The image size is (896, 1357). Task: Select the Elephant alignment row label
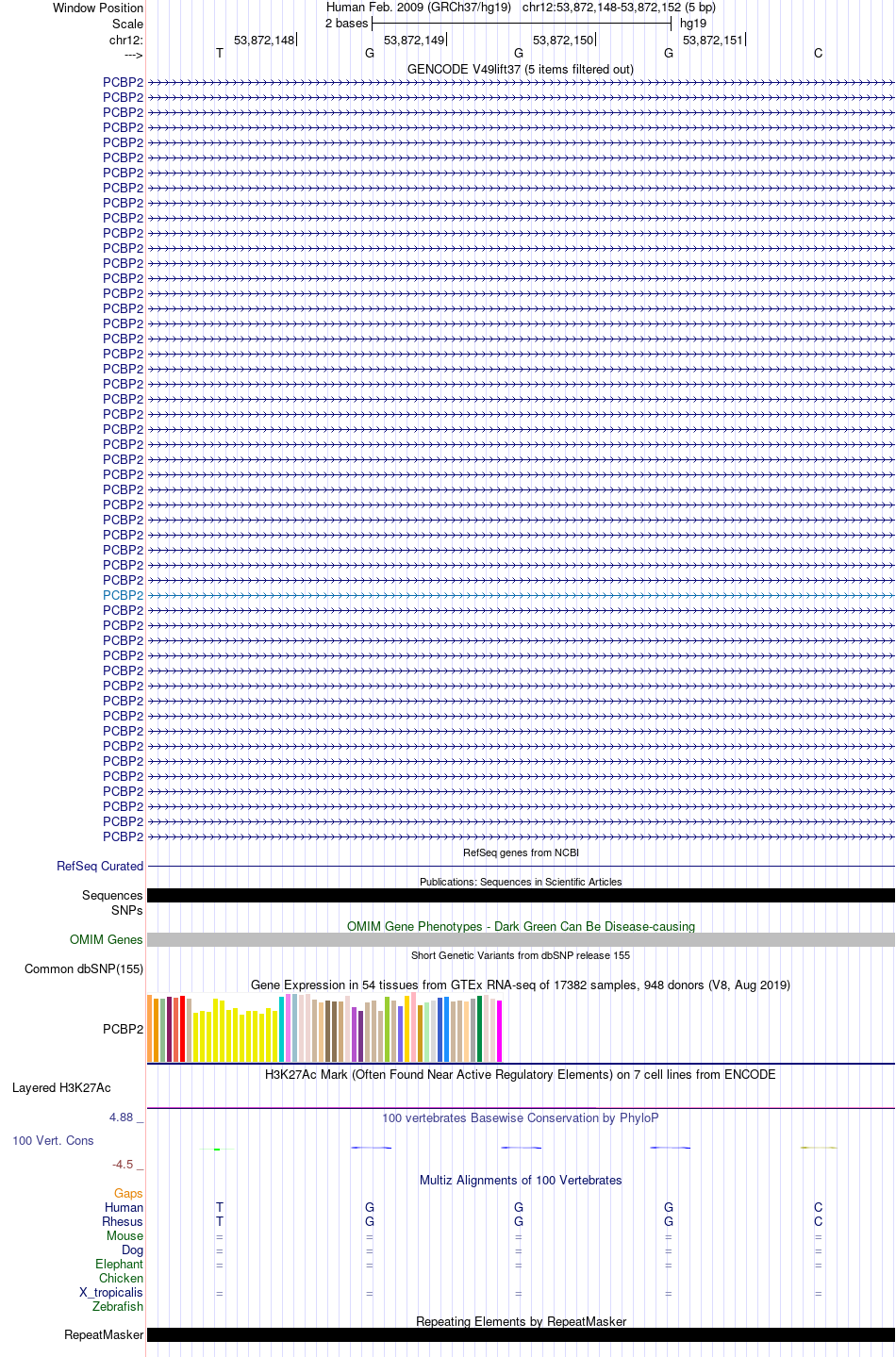point(120,1265)
